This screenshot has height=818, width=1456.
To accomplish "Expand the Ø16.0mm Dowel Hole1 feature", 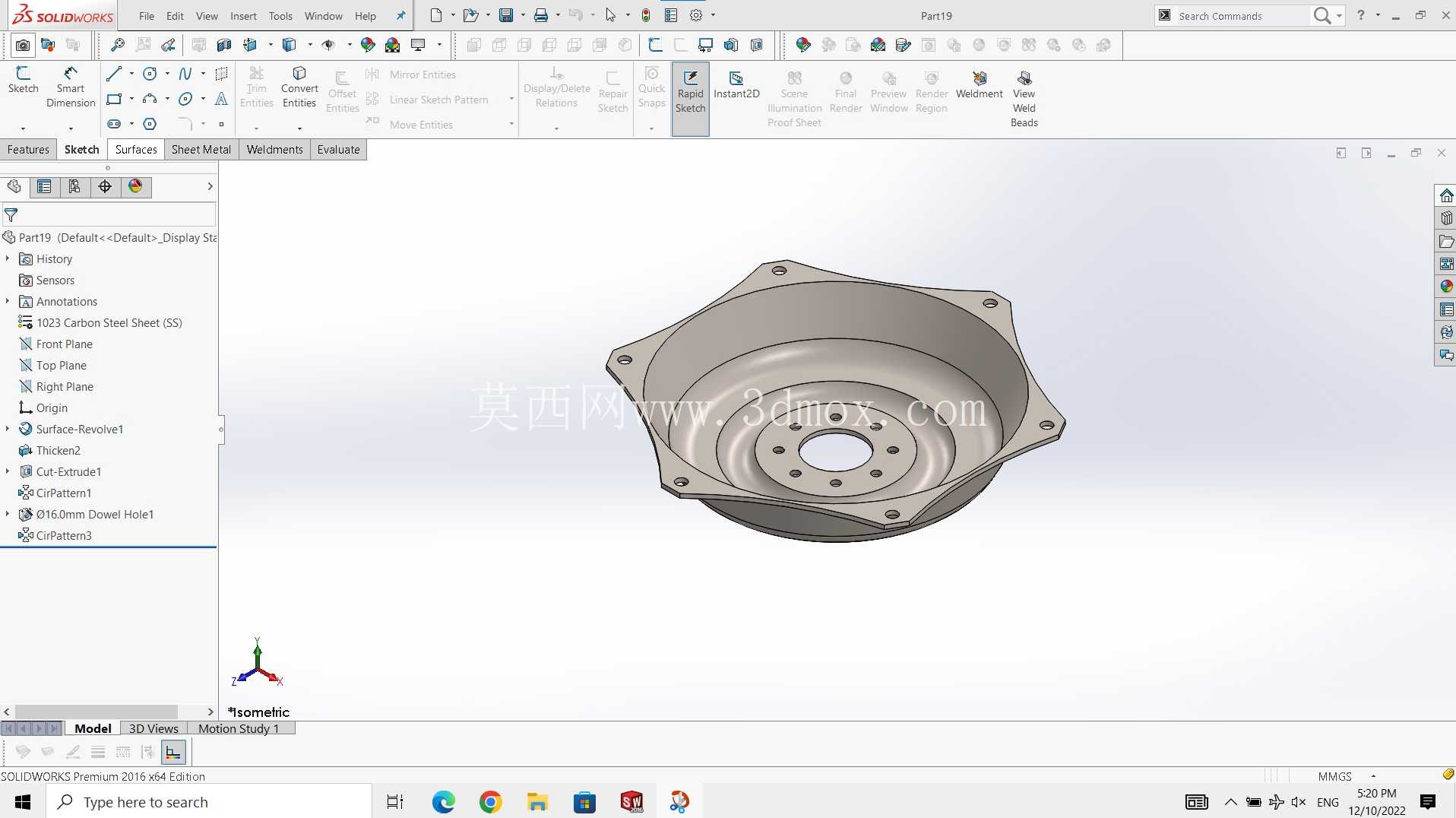I will pos(8,515).
